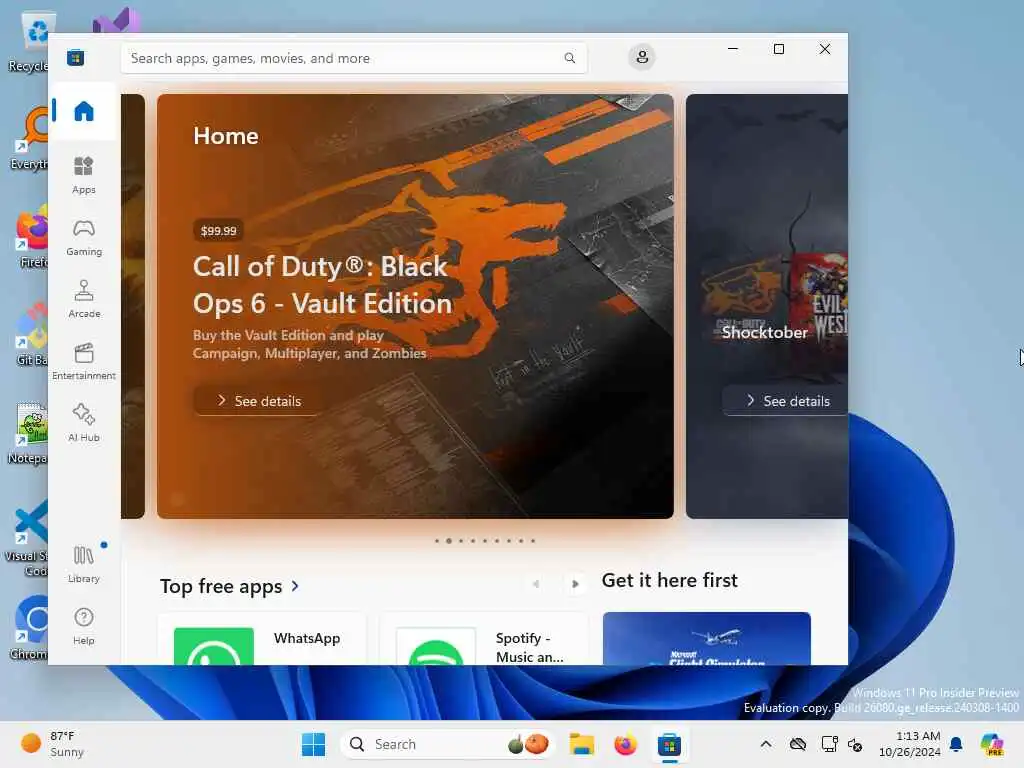This screenshot has width=1024, height=768.
Task: Click the $99.99 price tag
Action: click(x=219, y=231)
